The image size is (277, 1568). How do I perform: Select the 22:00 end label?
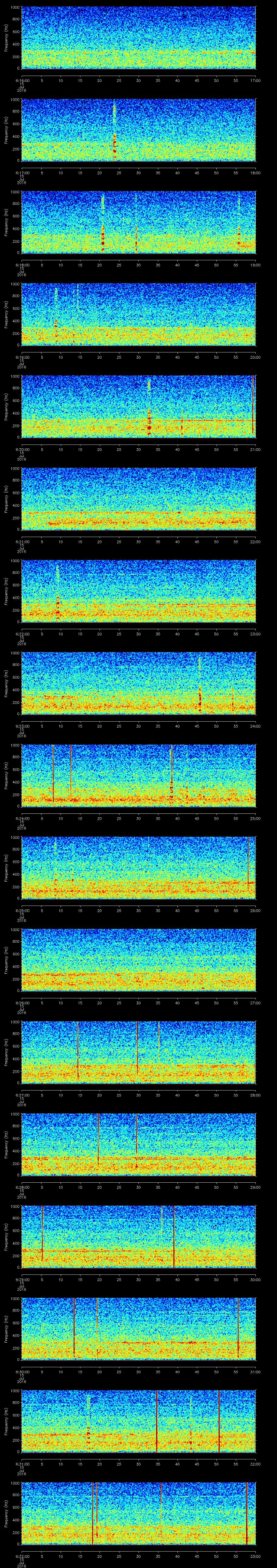[255, 542]
